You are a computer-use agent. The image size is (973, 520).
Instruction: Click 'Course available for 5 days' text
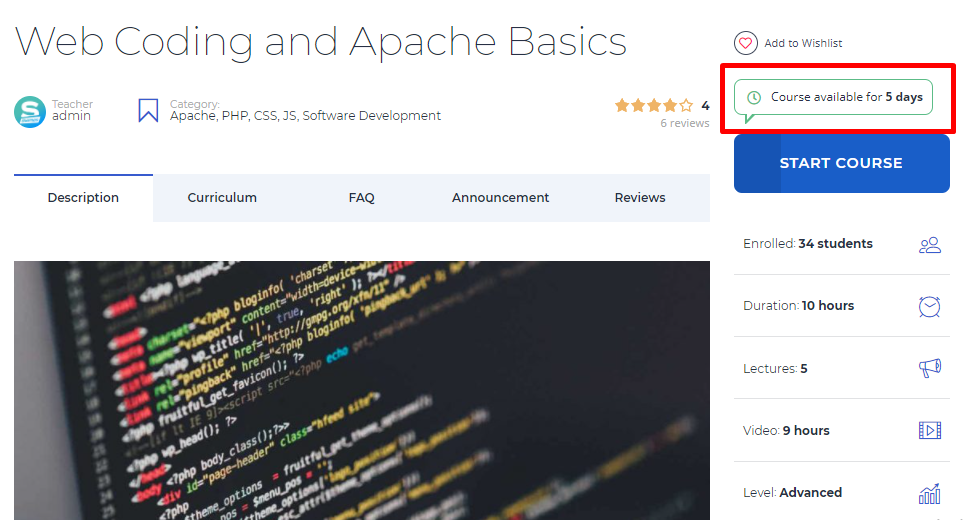846,97
